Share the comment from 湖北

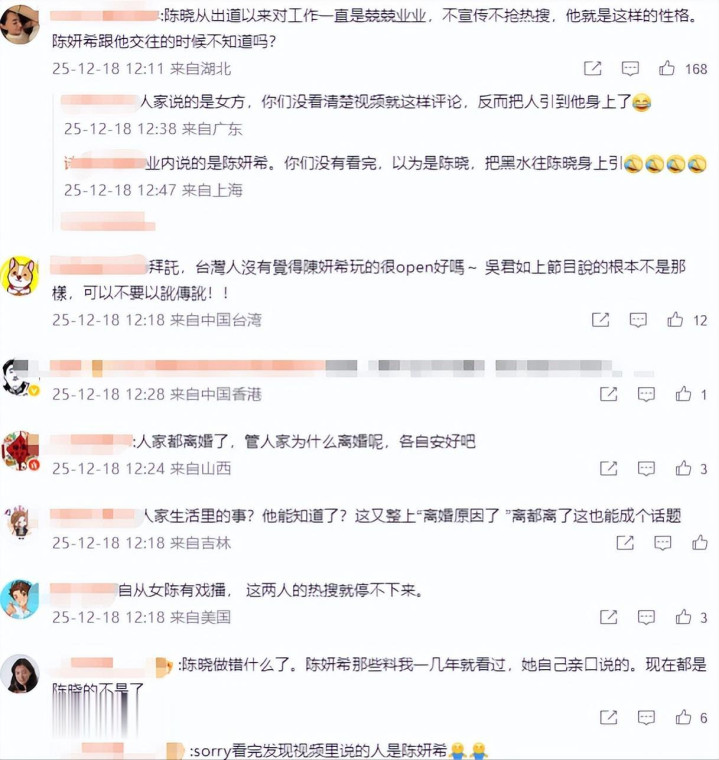[592, 68]
